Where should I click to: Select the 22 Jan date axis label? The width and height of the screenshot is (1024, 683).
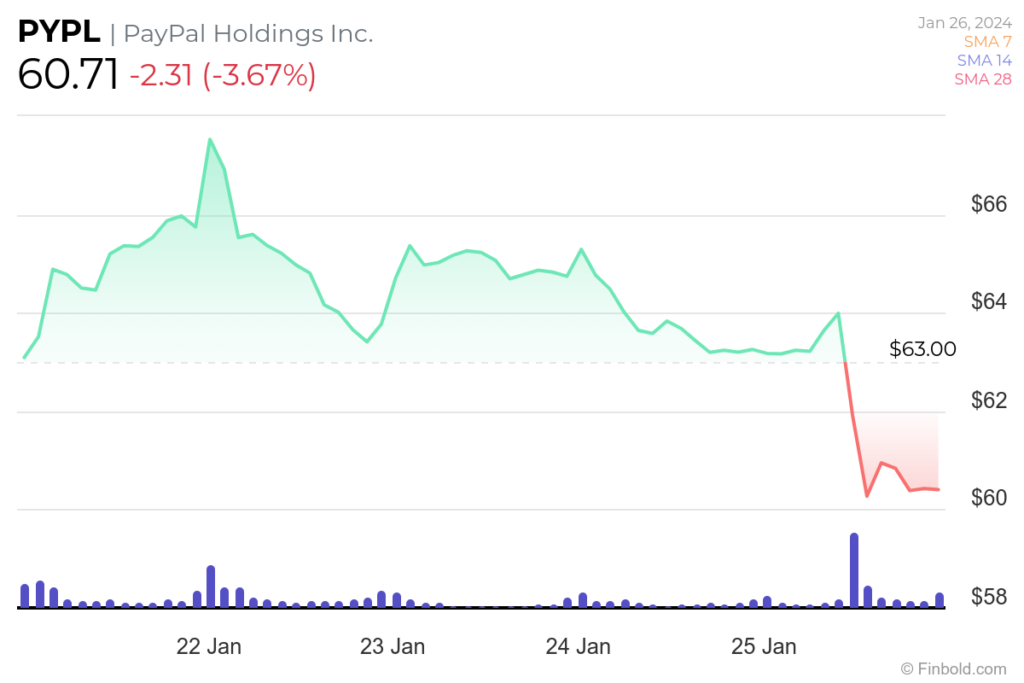point(208,646)
